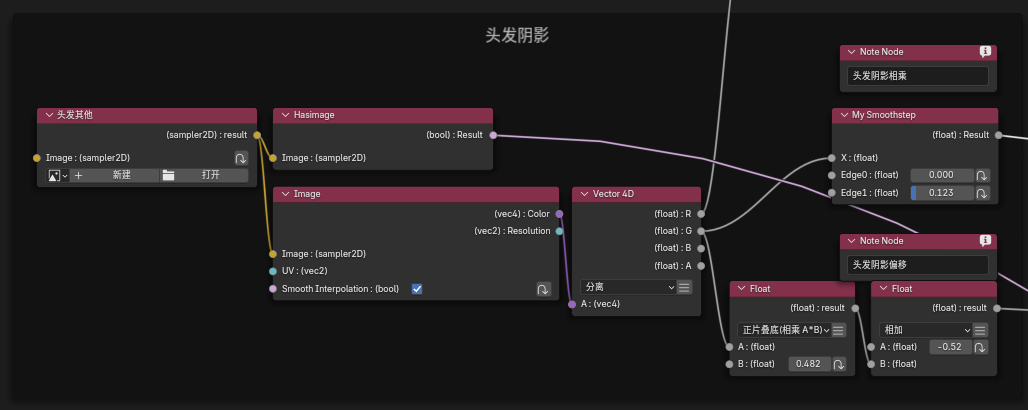The image size is (1028, 410).
Task: Click the info icon on 头发阴影偏移 note node
Action: pyautogui.click(x=986, y=241)
